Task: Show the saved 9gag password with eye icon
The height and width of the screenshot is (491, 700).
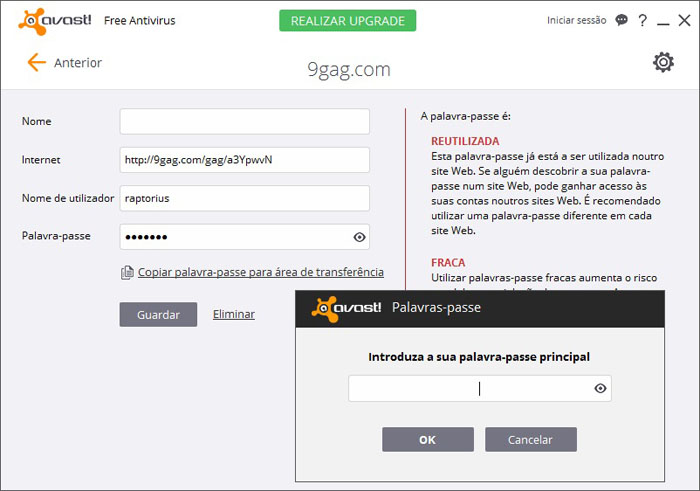Action: pos(359,237)
